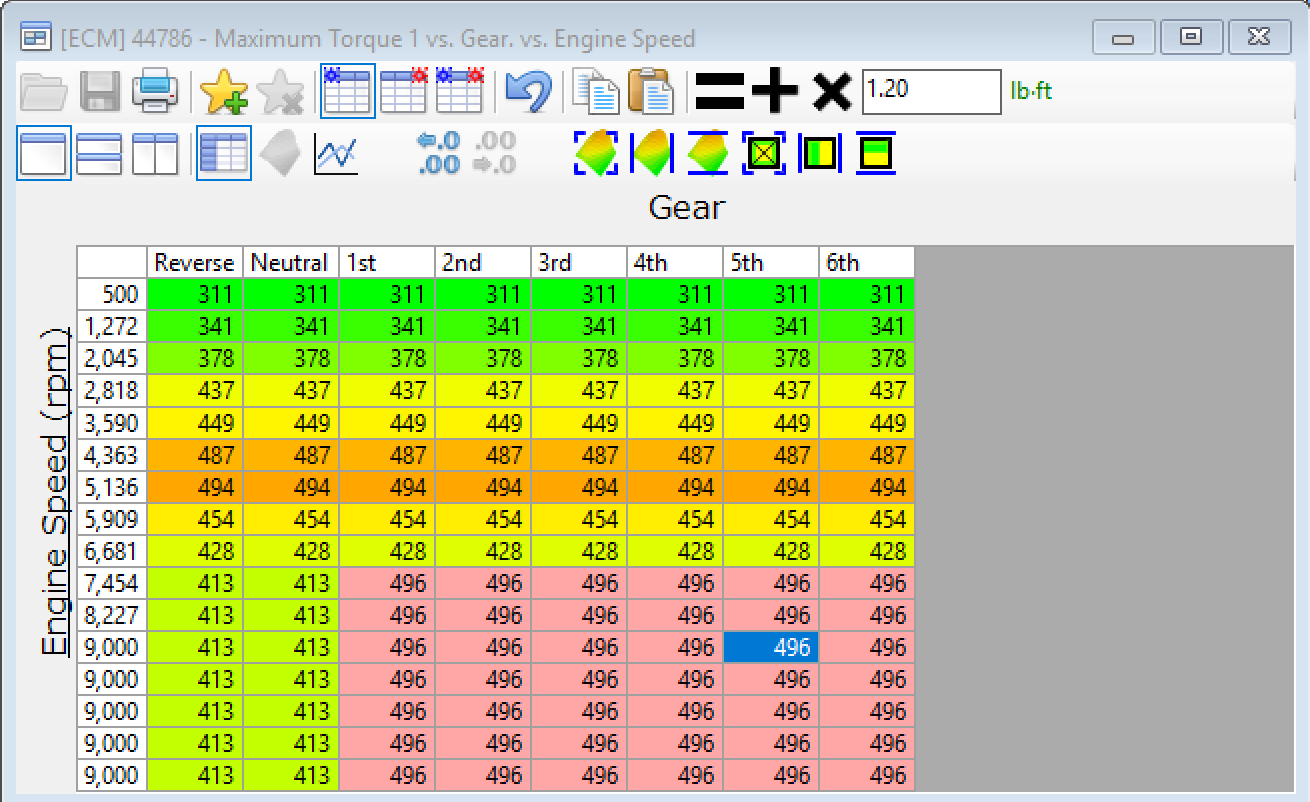Select the 3rd gear column header
1310x802 pixels.
point(579,262)
